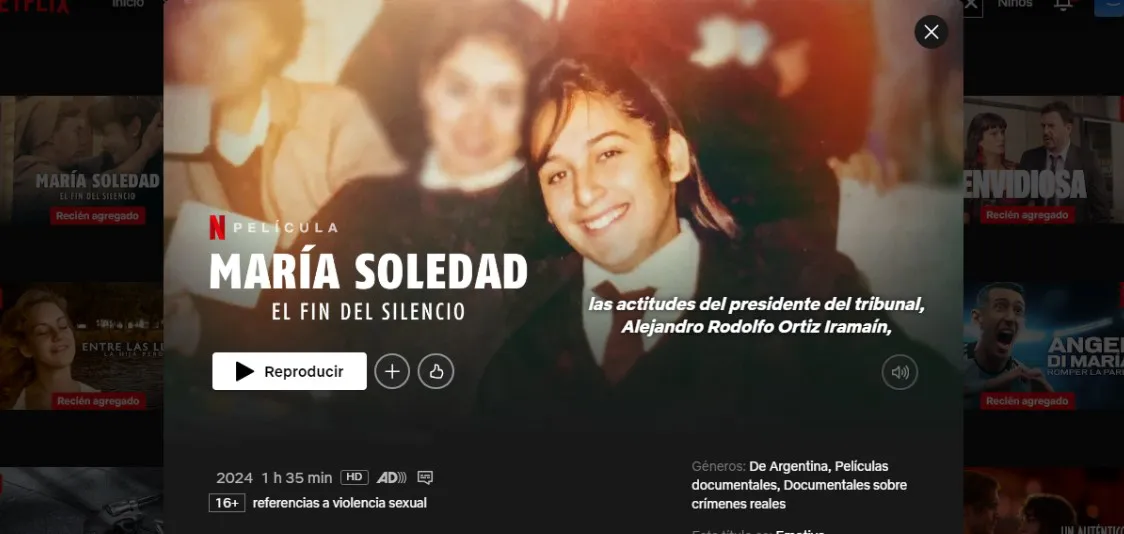Click the subtitles available icon

[x=425, y=477]
